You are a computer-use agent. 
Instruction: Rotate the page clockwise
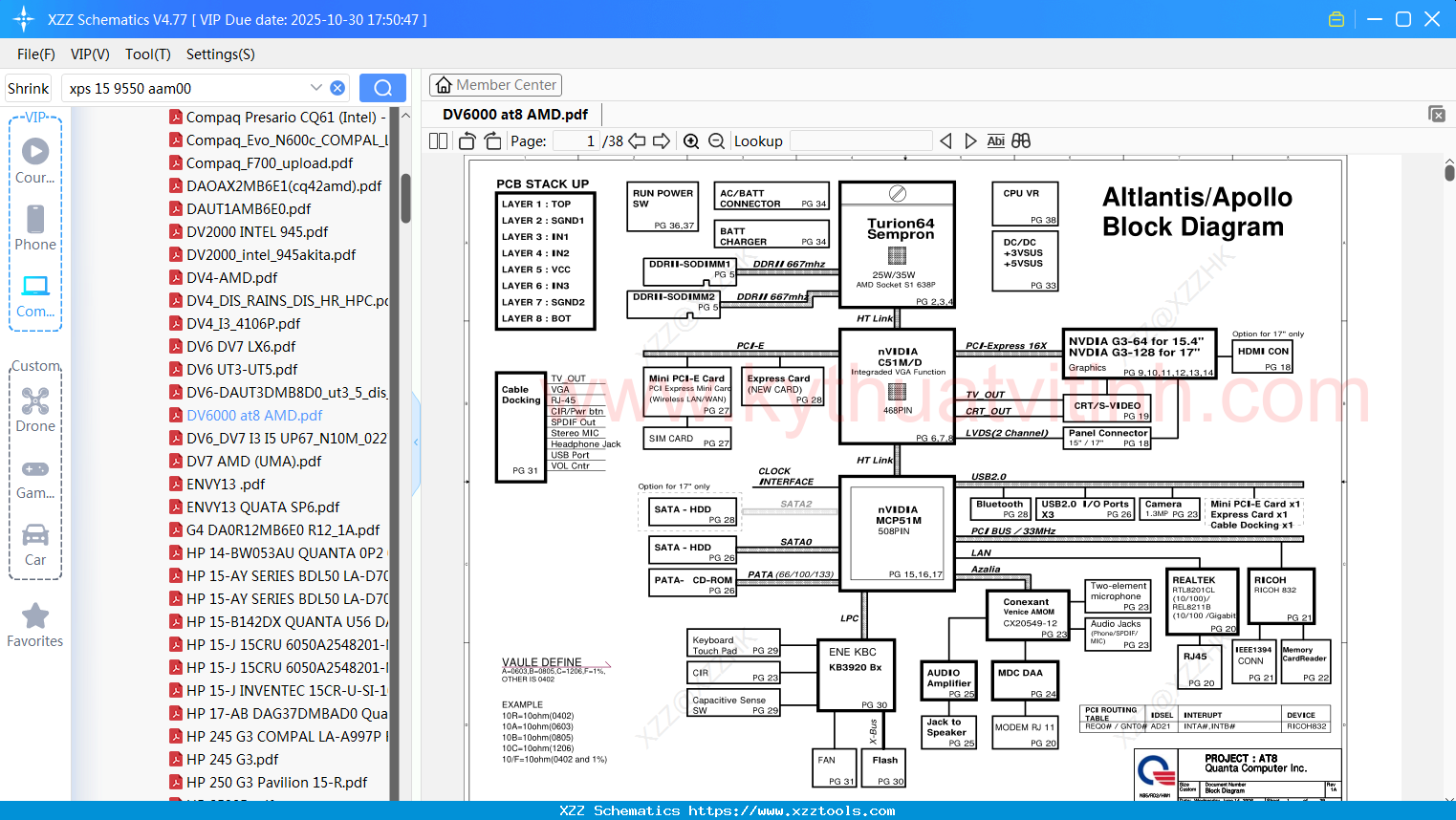(492, 141)
